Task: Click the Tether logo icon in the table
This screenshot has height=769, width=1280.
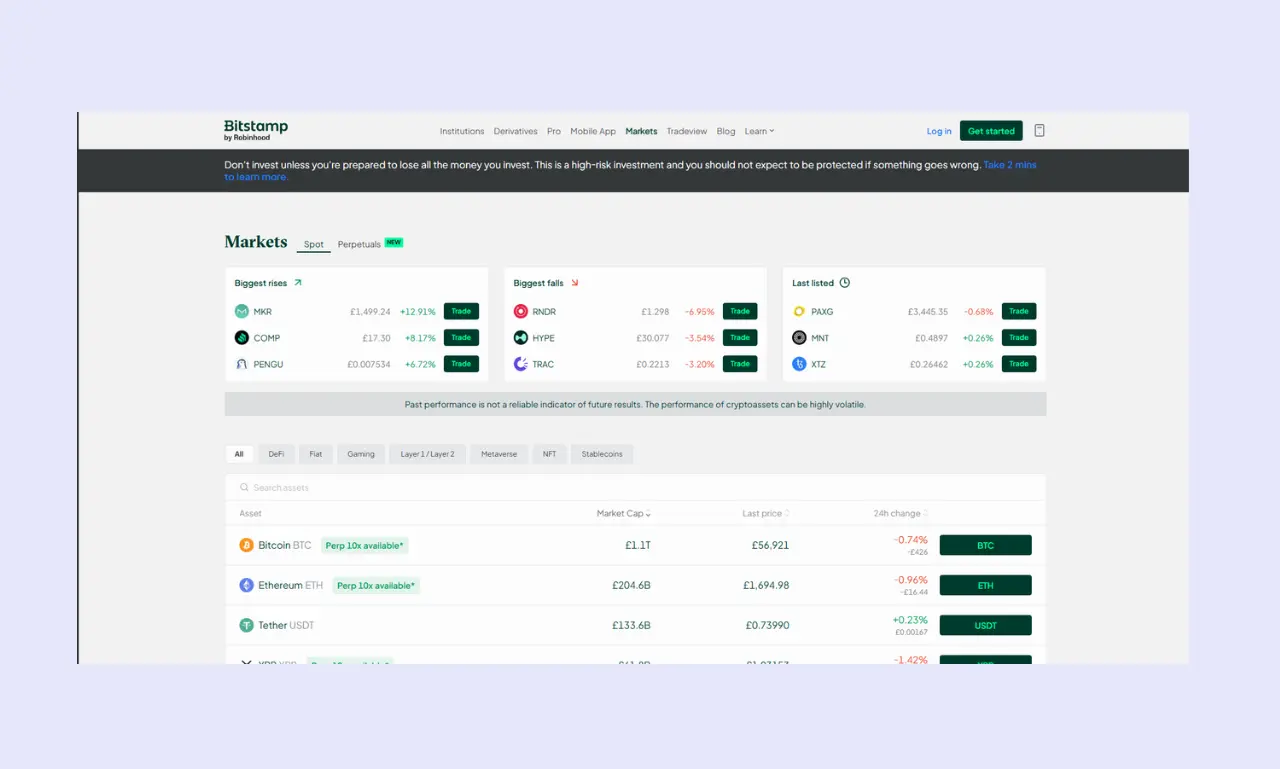Action: coord(246,625)
